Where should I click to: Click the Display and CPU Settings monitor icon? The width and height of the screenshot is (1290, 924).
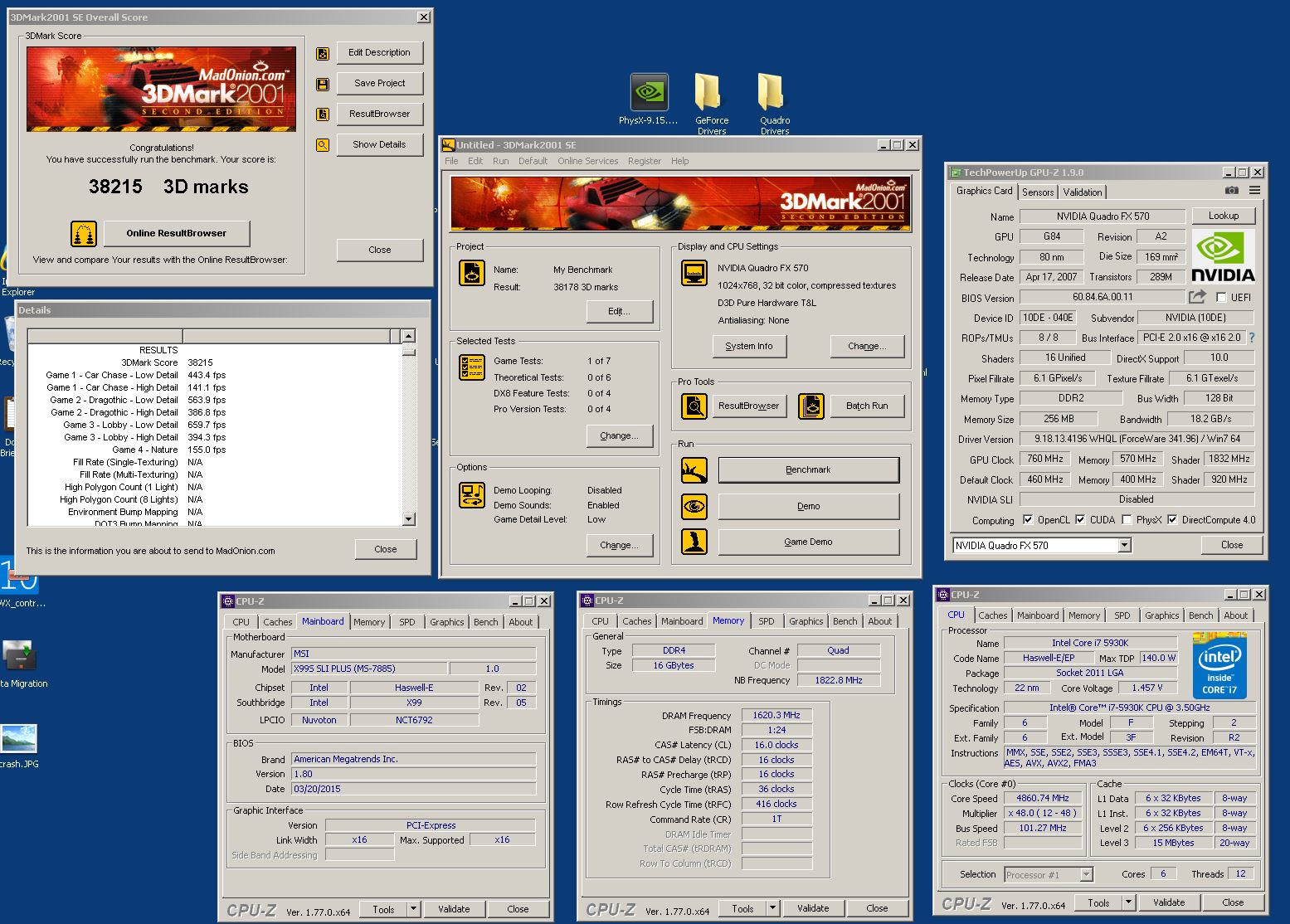pyautogui.click(x=694, y=273)
